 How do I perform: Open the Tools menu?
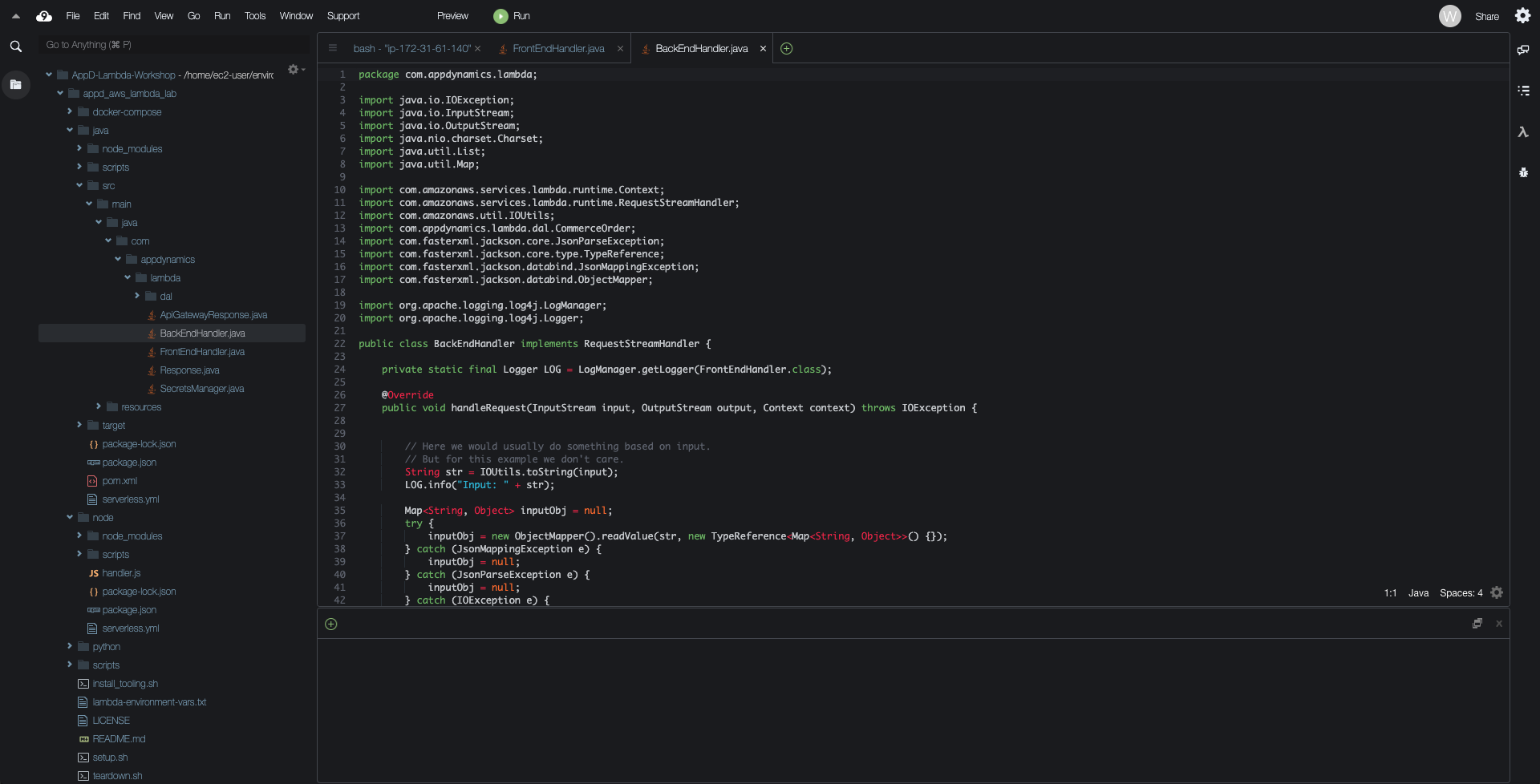[x=254, y=16]
